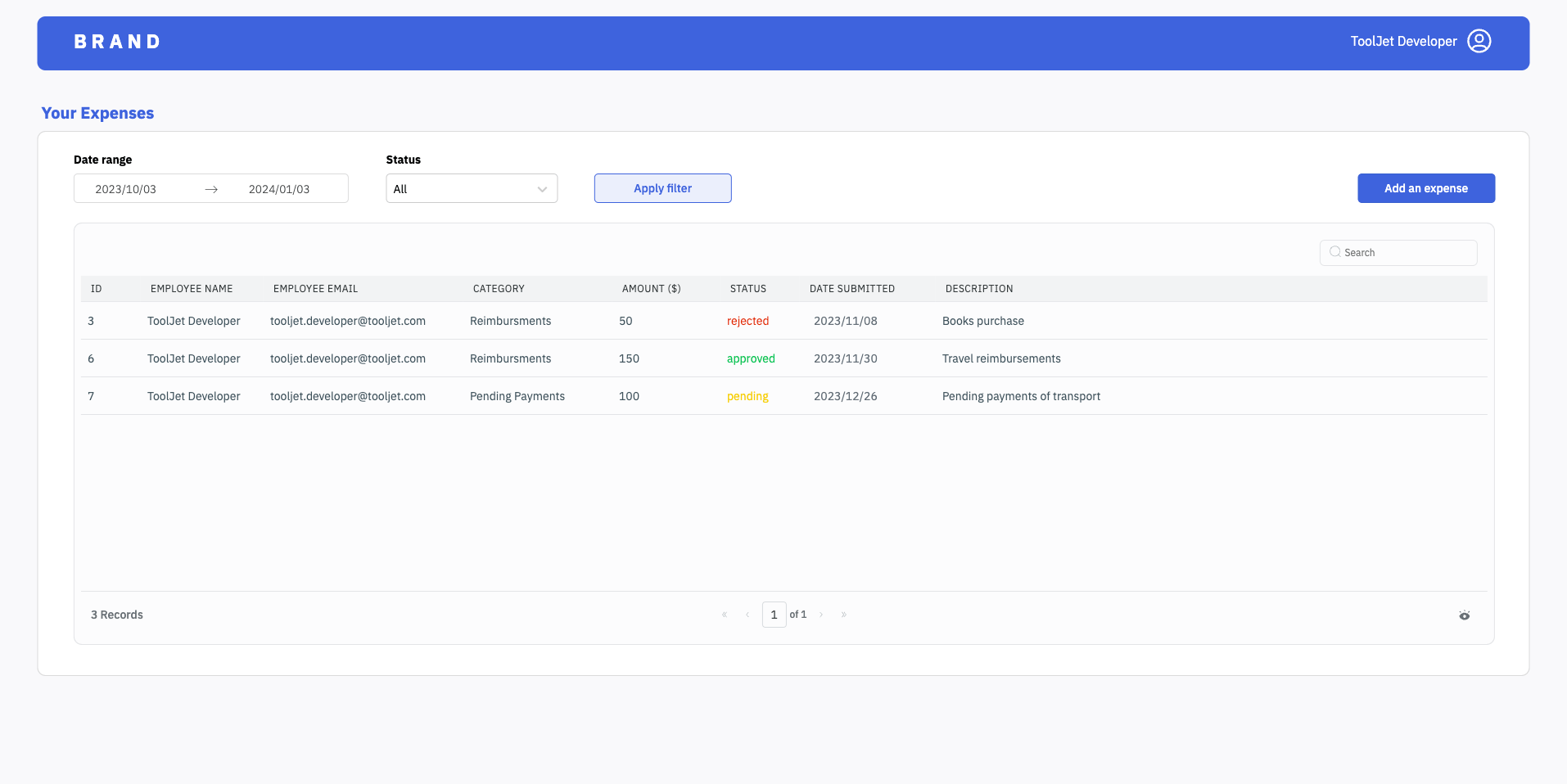Expand the Status dropdown chevron
Image resolution: width=1567 pixels, height=784 pixels.
coord(542,189)
